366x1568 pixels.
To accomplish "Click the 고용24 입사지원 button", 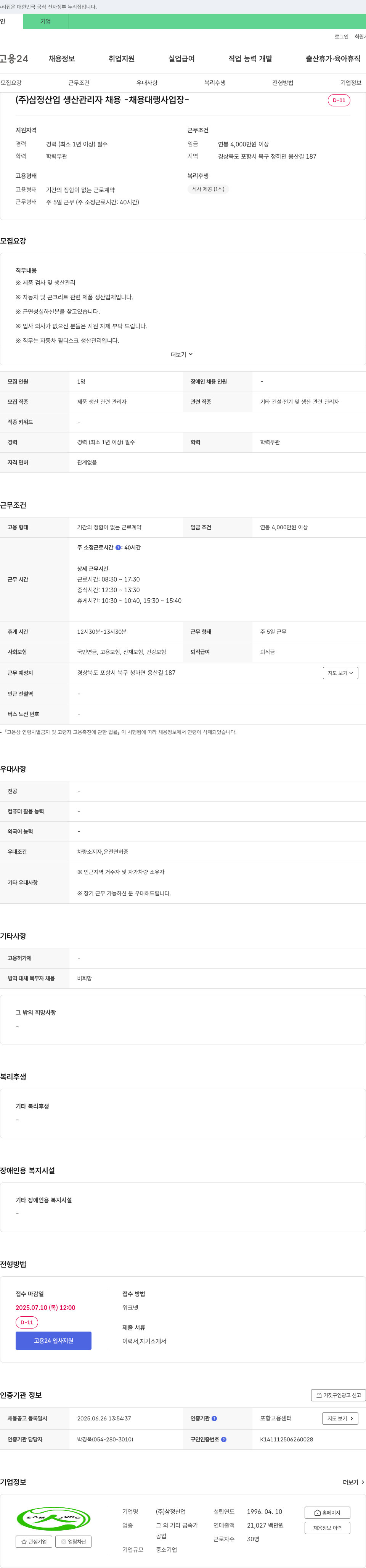I will [x=54, y=1340].
